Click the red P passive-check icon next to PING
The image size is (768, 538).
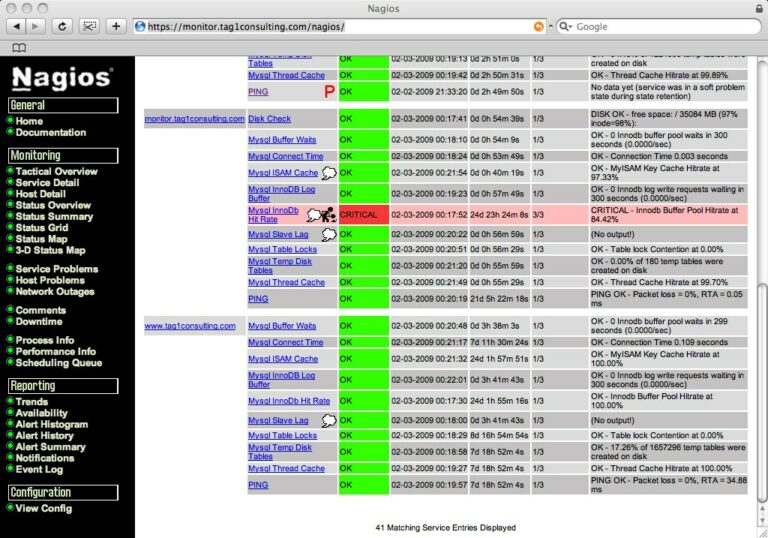(x=330, y=92)
